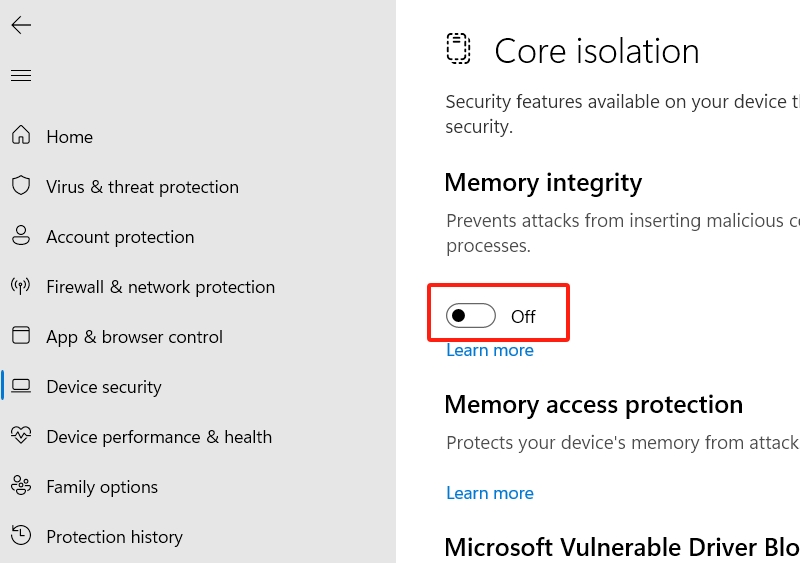The height and width of the screenshot is (563, 800).
Task: Click the Virus & threat protection shield icon
Action: coord(21,187)
